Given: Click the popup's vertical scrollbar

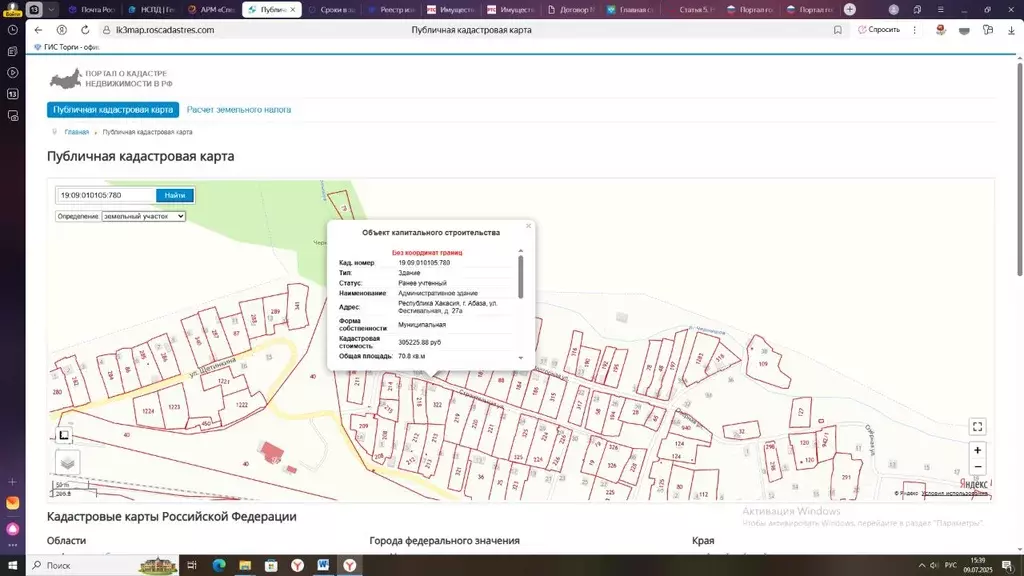Looking at the screenshot, I should (x=520, y=277).
